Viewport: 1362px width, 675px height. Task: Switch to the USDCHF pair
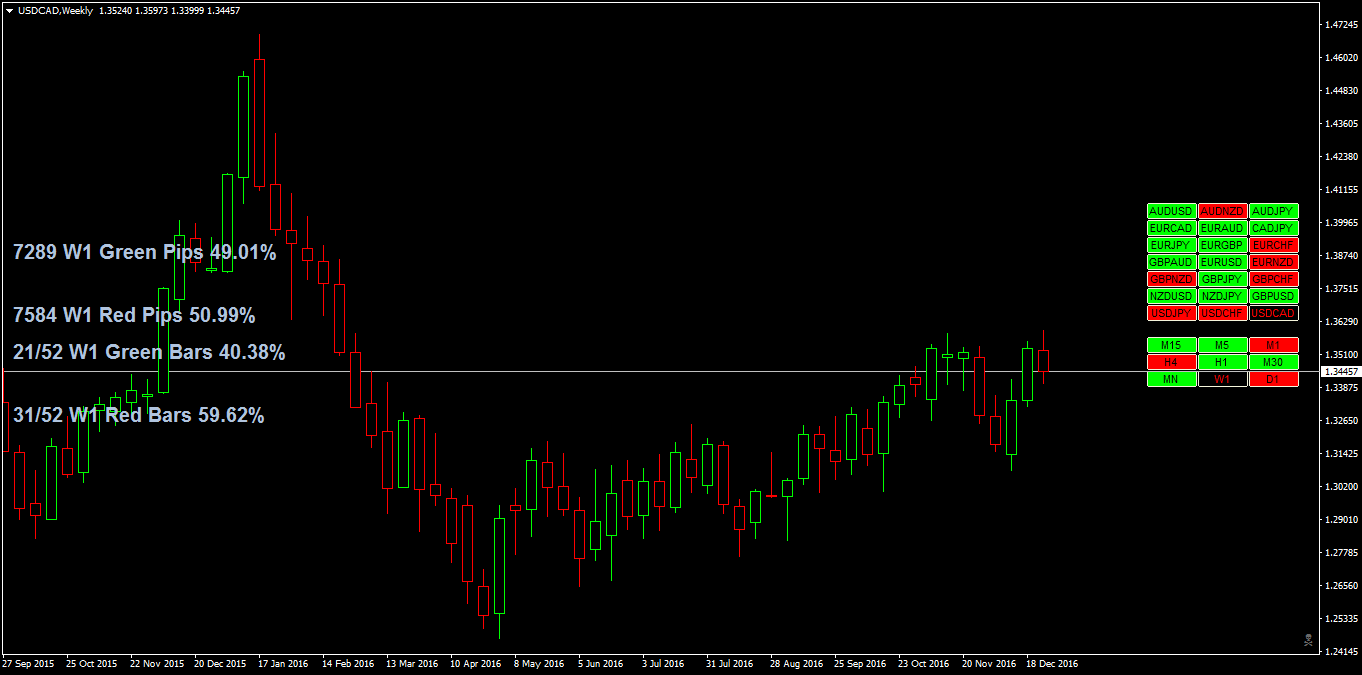pyautogui.click(x=1222, y=313)
